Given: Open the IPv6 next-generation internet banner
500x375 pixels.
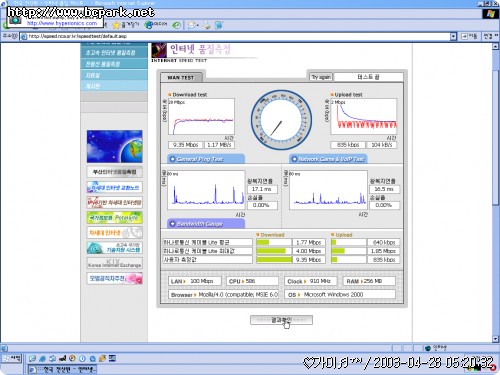Looking at the screenshot, I should (x=114, y=202).
